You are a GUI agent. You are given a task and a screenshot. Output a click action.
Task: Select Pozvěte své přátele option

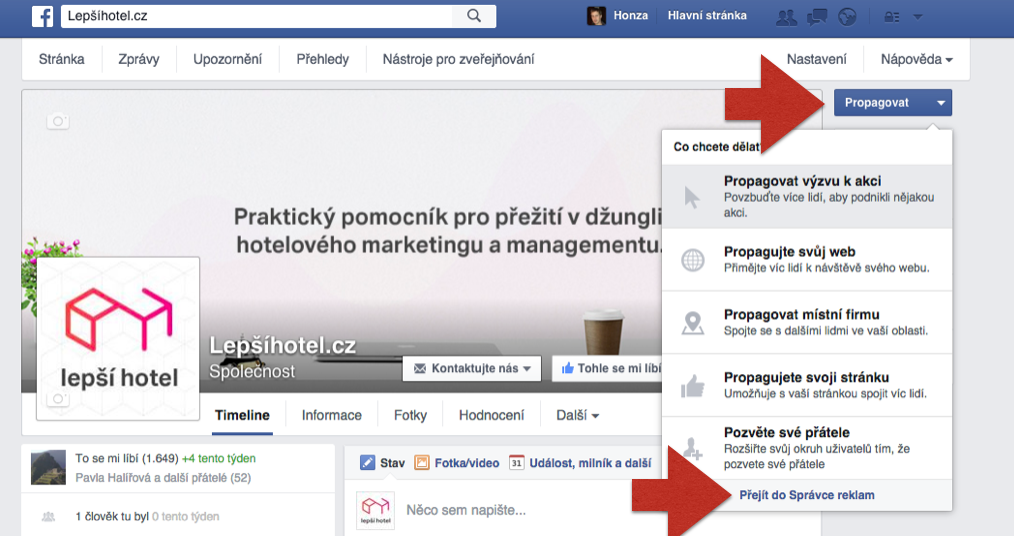807,448
